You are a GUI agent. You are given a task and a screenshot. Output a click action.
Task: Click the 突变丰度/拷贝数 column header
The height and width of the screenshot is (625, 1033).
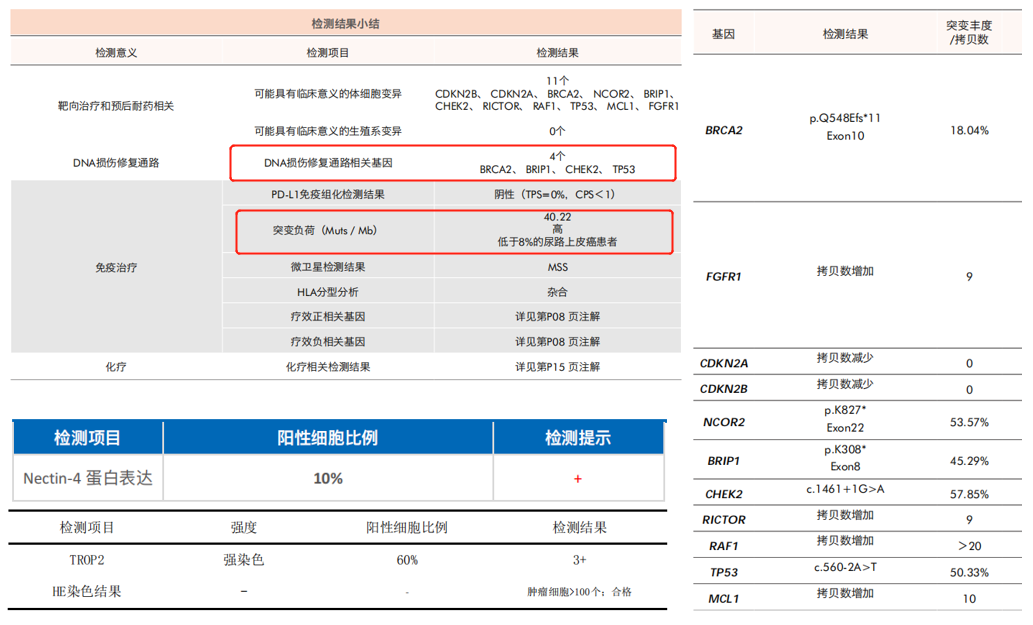(x=968, y=32)
